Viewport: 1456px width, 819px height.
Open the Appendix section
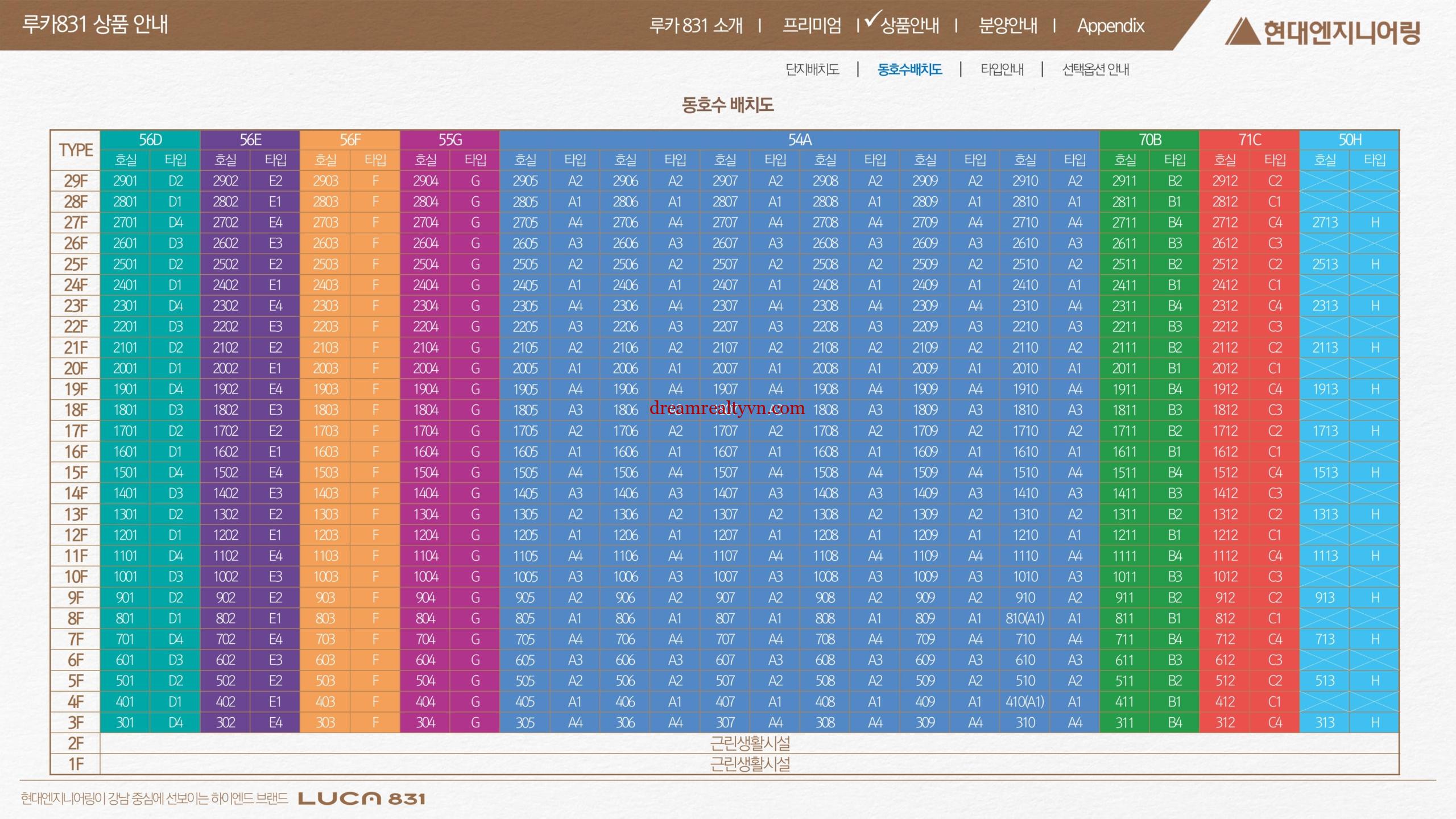point(1110,26)
